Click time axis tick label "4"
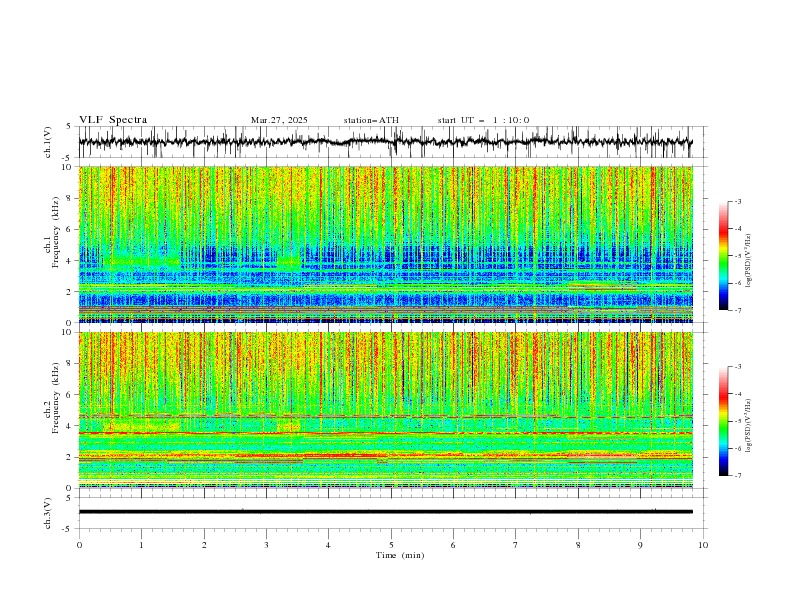This screenshot has height=612, width=792. coord(328,545)
